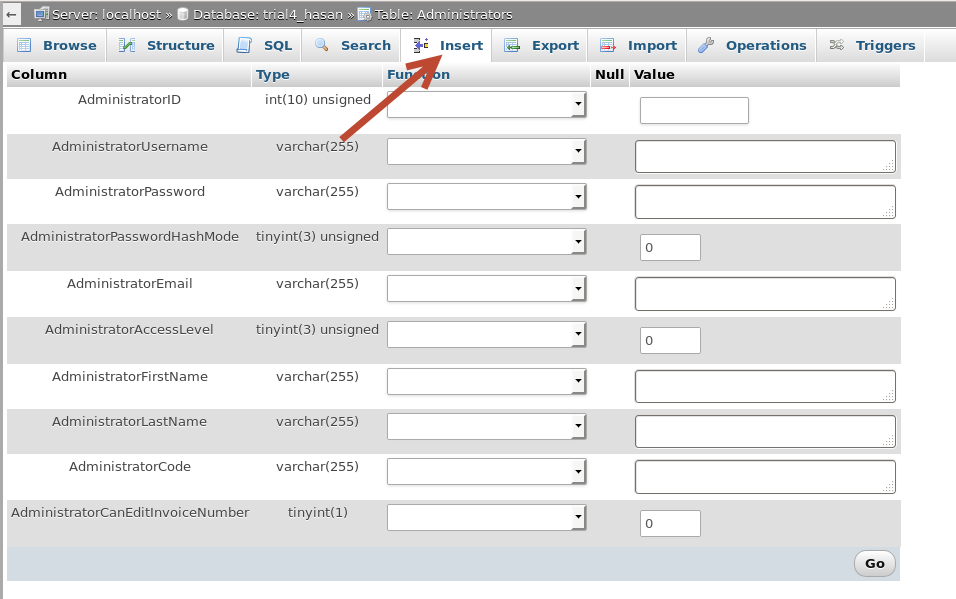This screenshot has width=956, height=599.
Task: Collapse navigation with the left arrow icon
Action: pyautogui.click(x=12, y=15)
